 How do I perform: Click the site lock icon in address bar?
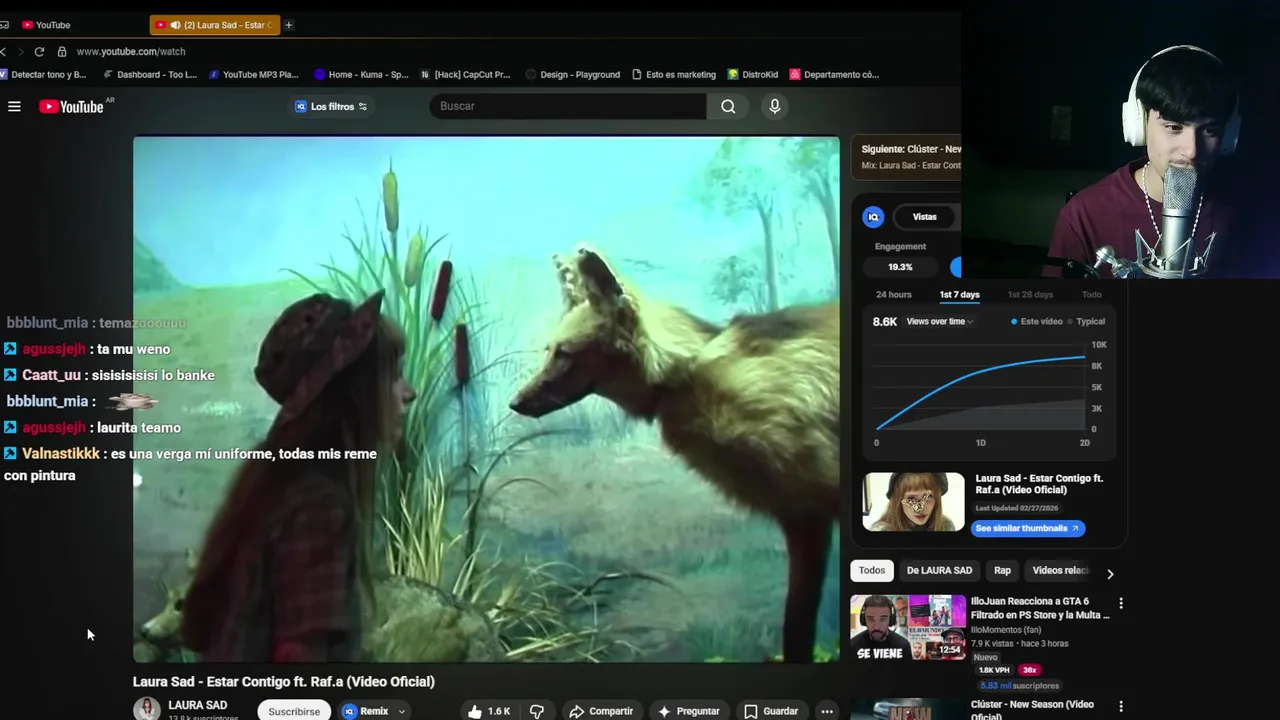point(62,51)
